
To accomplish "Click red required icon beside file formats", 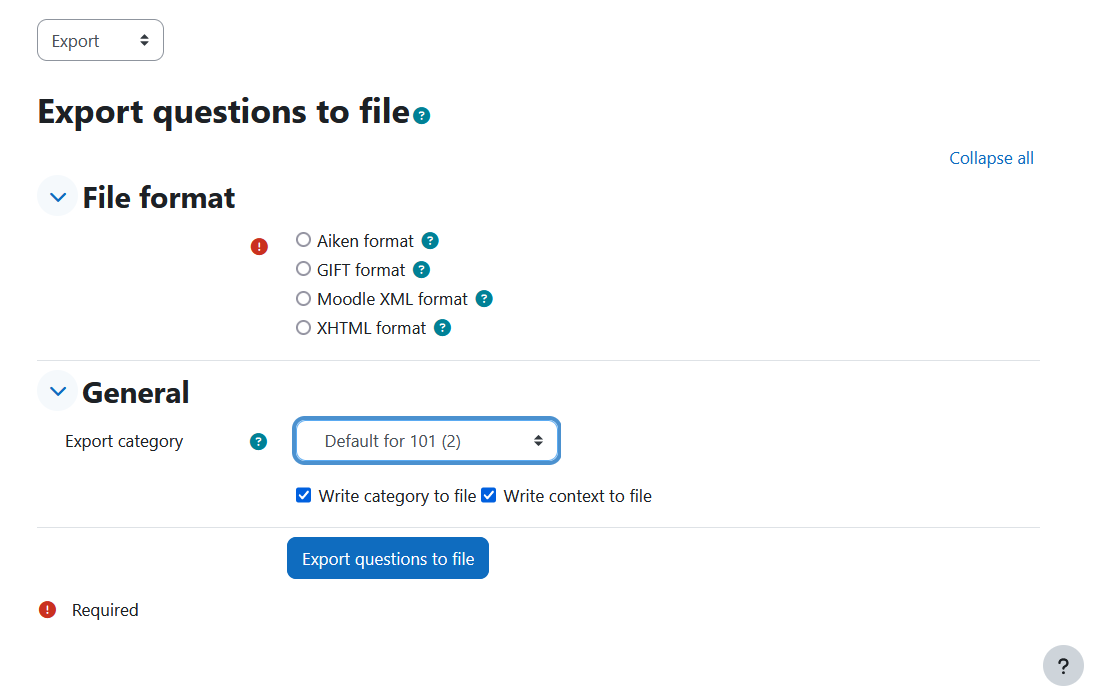I will [259, 246].
